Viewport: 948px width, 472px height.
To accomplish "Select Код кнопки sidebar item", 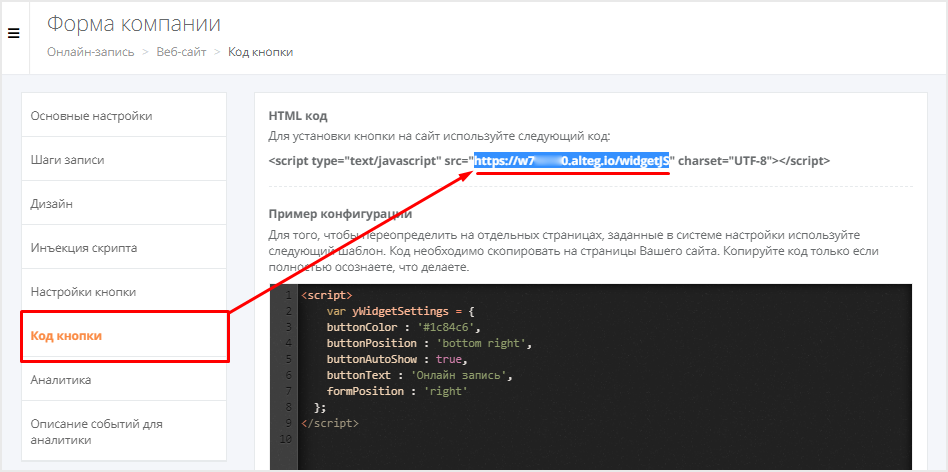I will pos(124,336).
